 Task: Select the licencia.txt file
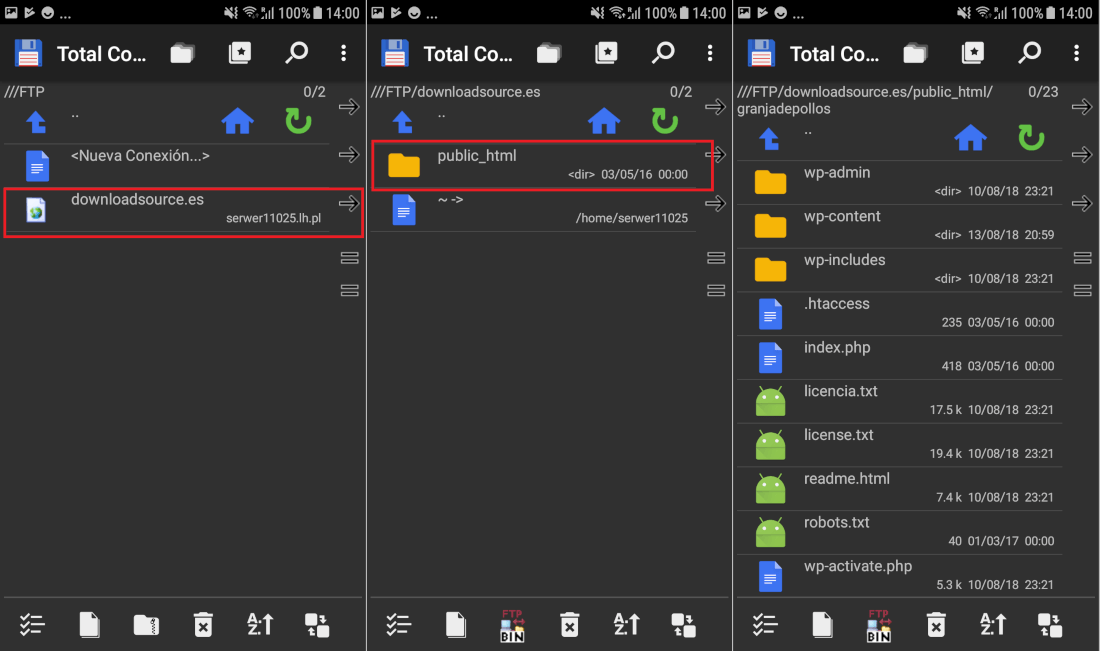pyautogui.click(x=899, y=401)
